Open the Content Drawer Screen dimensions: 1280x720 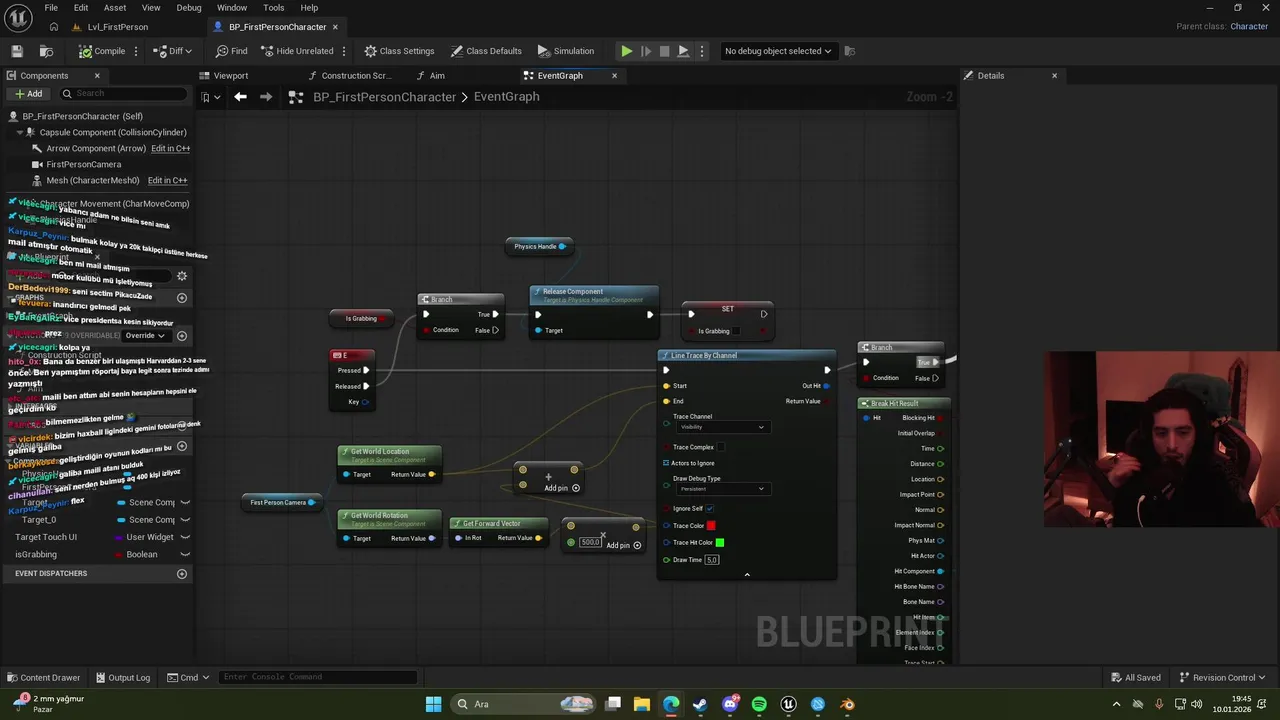click(43, 678)
